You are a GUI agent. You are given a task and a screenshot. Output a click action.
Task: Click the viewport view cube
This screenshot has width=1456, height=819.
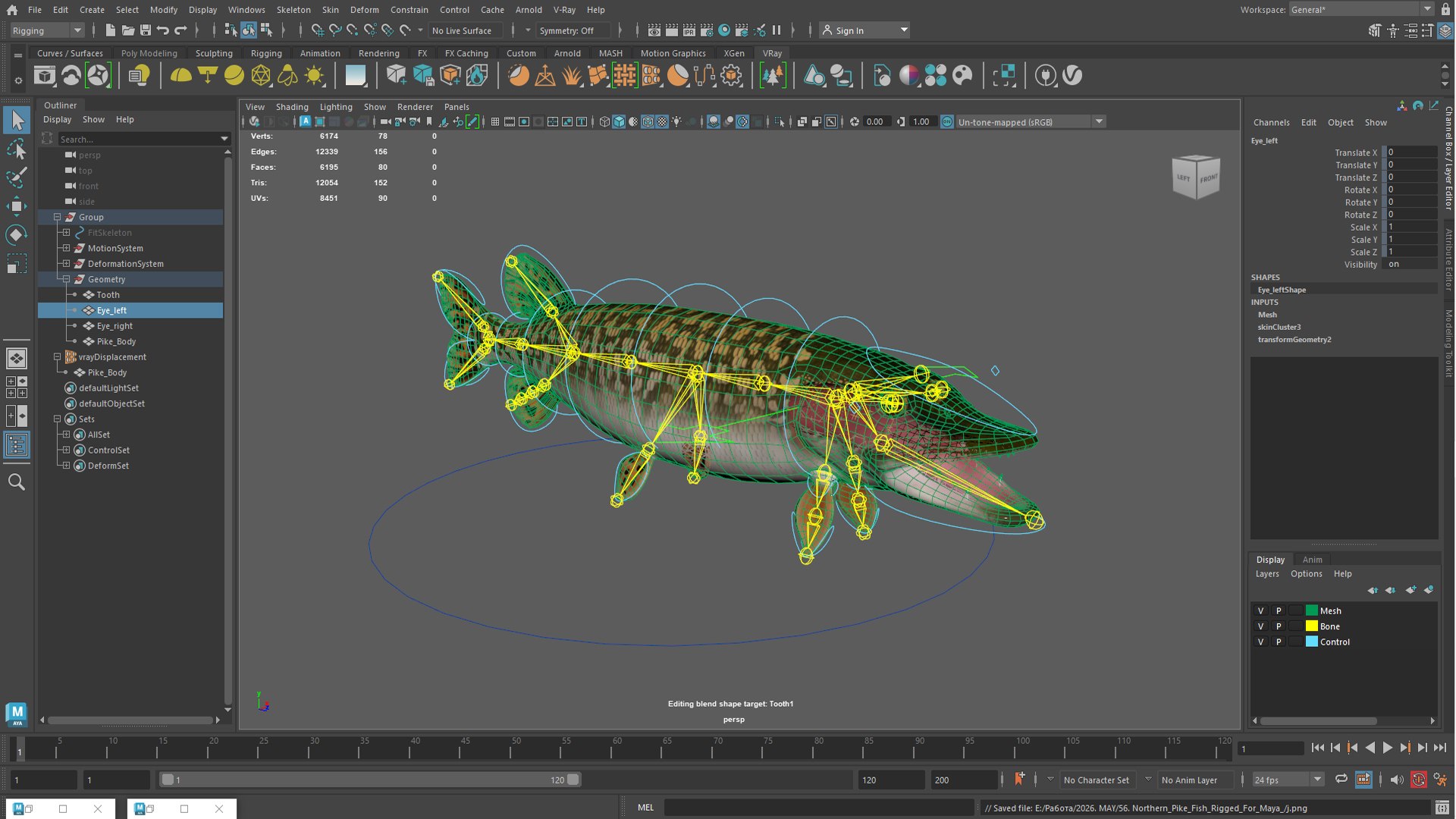point(1196,177)
